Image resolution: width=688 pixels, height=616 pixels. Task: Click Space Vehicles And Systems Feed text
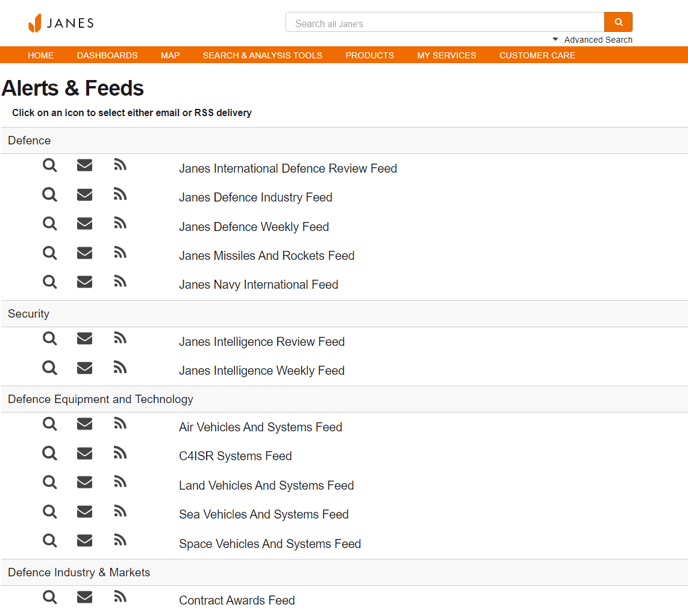click(270, 544)
